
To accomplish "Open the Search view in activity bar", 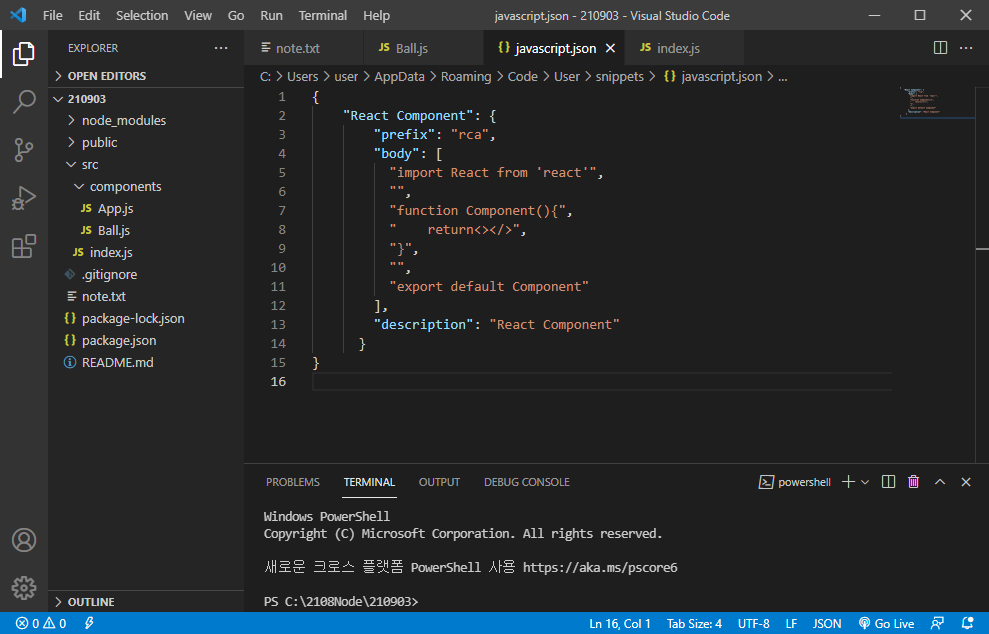I will point(23,102).
